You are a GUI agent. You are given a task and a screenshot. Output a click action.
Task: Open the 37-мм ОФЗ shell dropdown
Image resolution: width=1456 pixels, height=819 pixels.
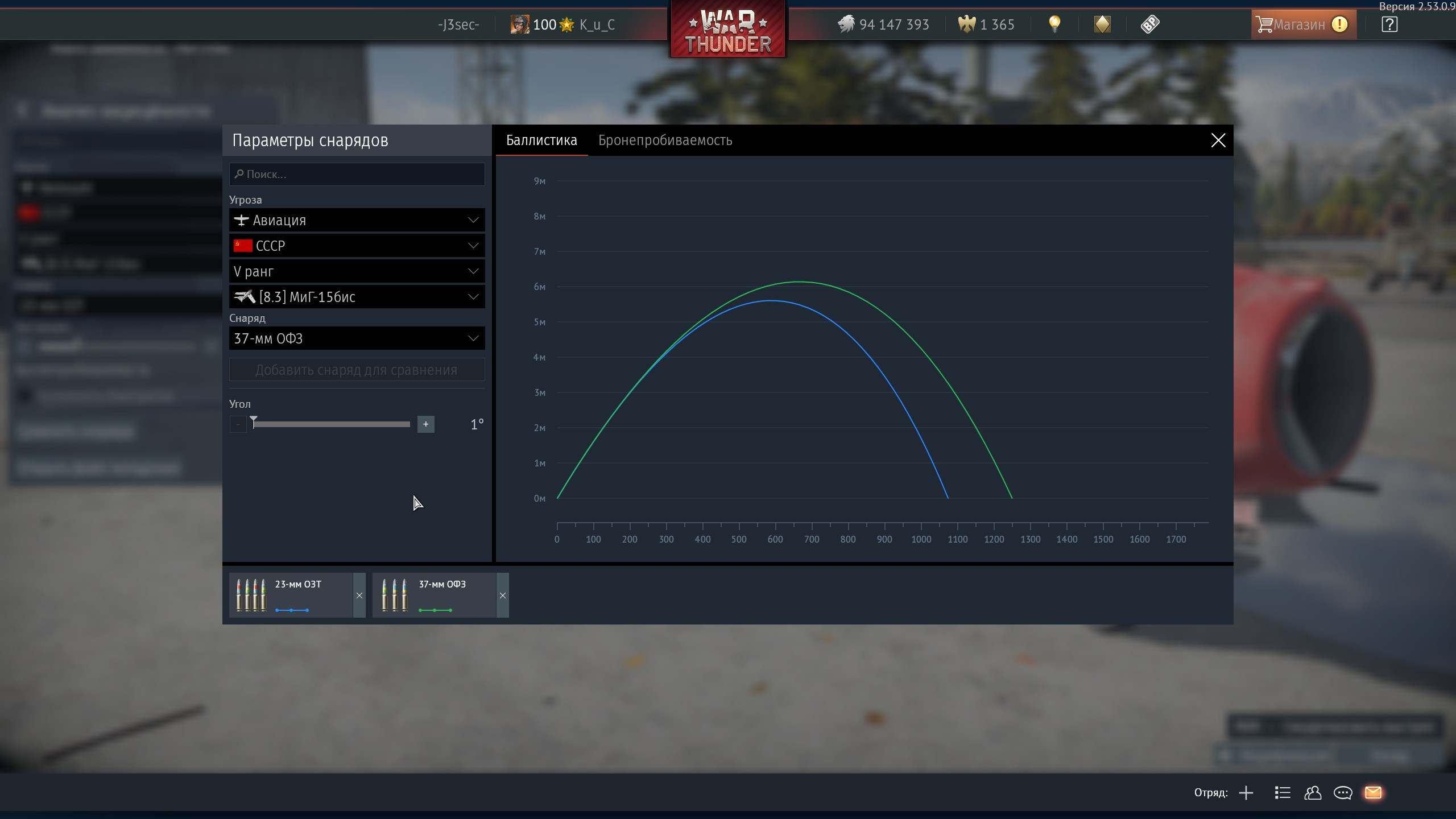(x=357, y=338)
